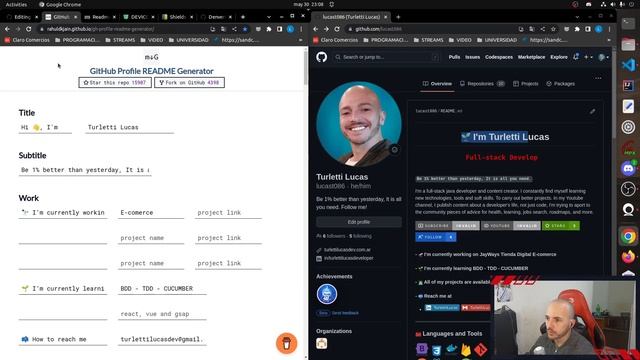Open the coffee donation floating button

click(x=287, y=343)
